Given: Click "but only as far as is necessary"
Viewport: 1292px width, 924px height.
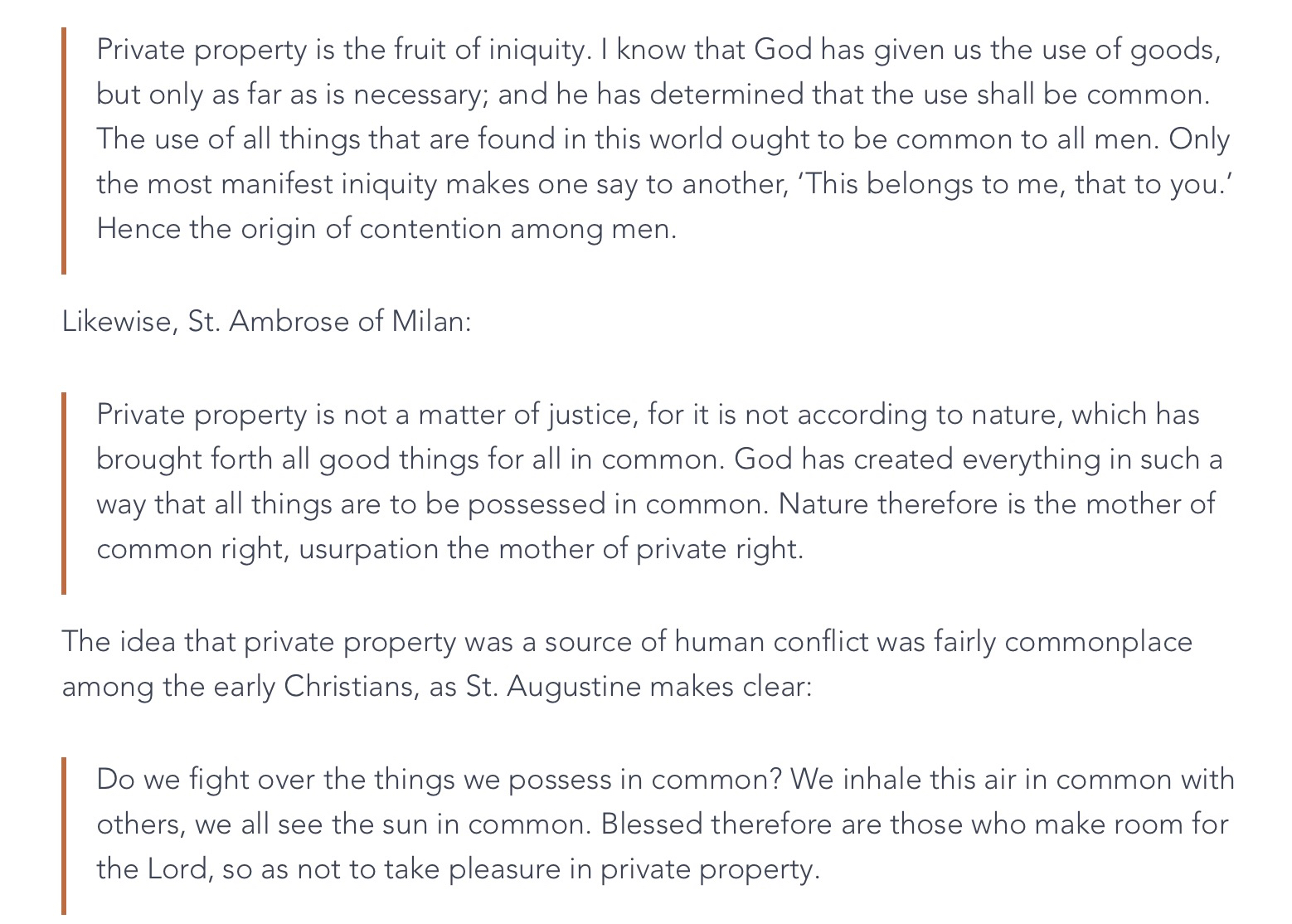Looking at the screenshot, I should point(292,95).
